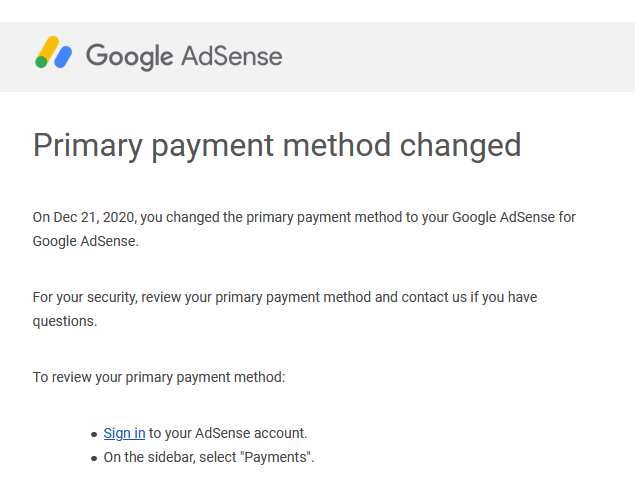
Task: Click the bullet dot before Sign in
Action: point(94,434)
